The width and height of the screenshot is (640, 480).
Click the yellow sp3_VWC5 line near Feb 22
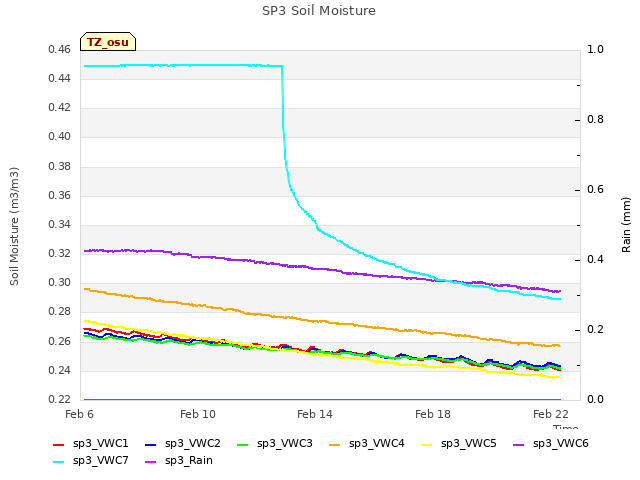coord(551,376)
